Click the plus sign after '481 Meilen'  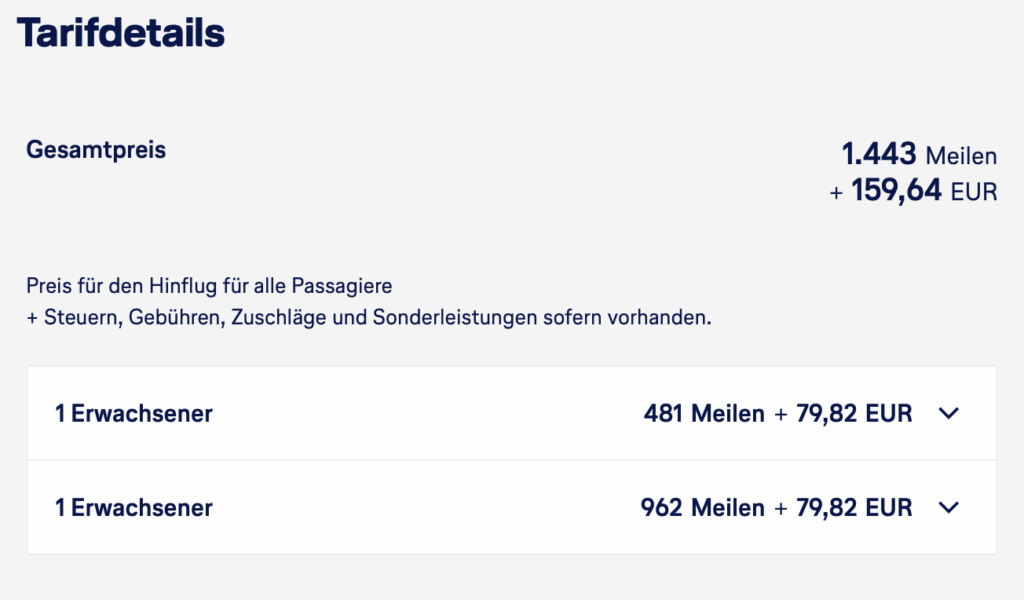[x=781, y=414]
